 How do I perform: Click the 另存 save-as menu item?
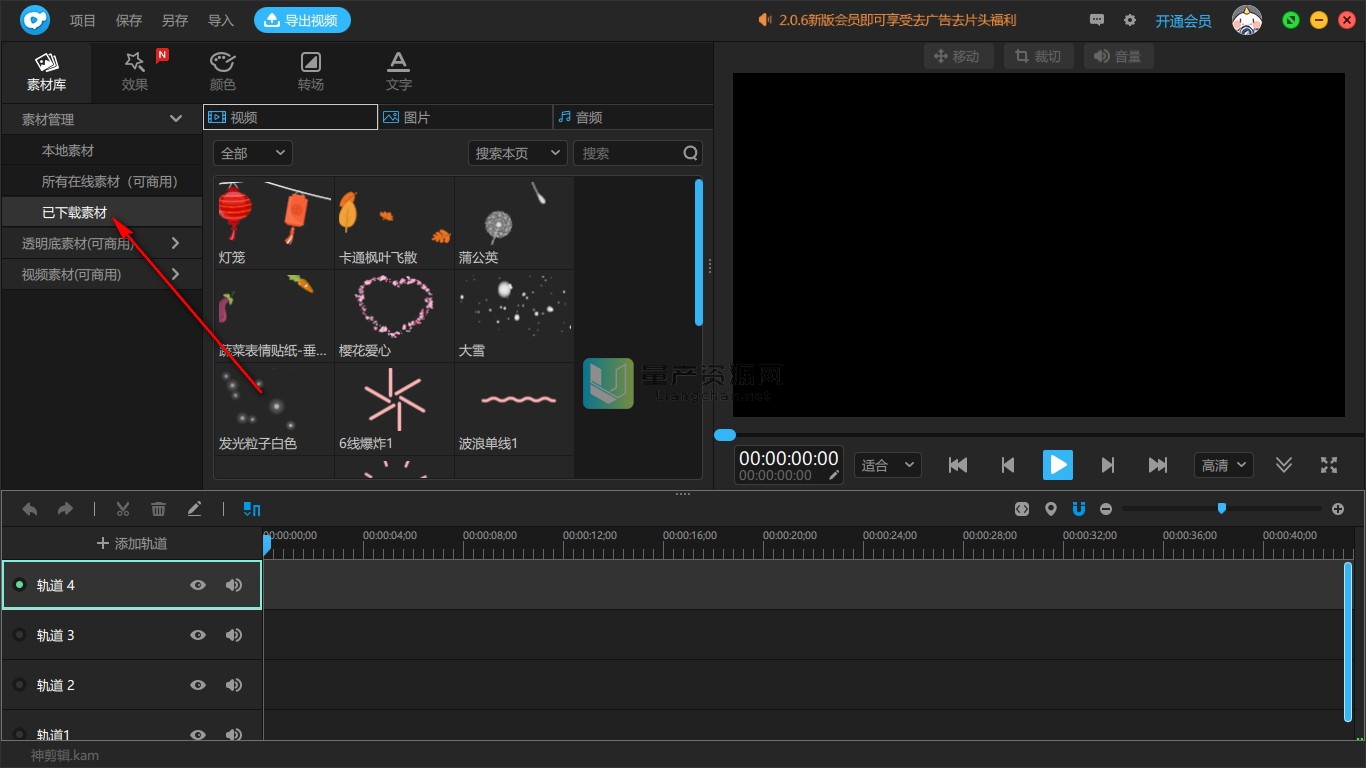pos(175,20)
